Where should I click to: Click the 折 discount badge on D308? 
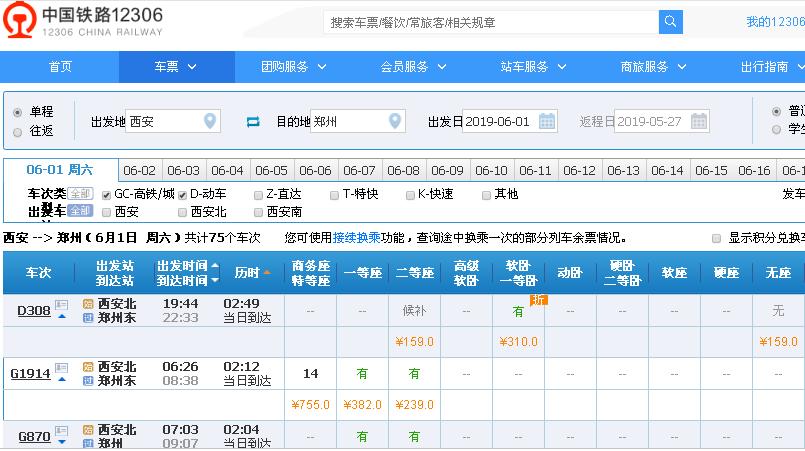(538, 299)
